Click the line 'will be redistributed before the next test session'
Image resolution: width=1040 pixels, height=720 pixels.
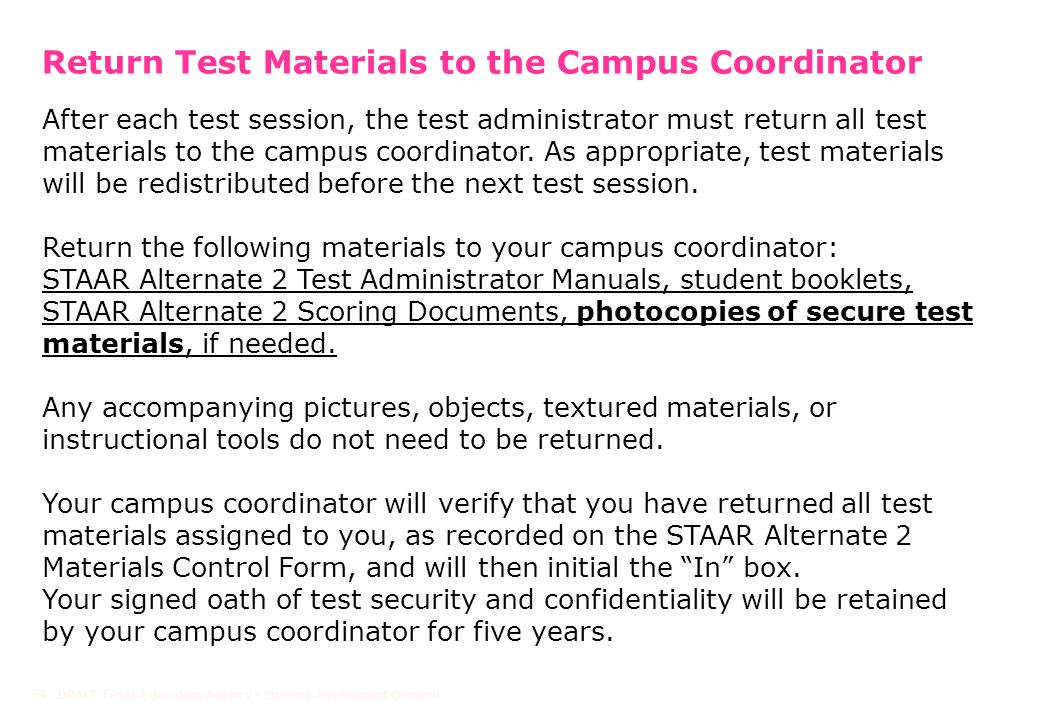(370, 184)
